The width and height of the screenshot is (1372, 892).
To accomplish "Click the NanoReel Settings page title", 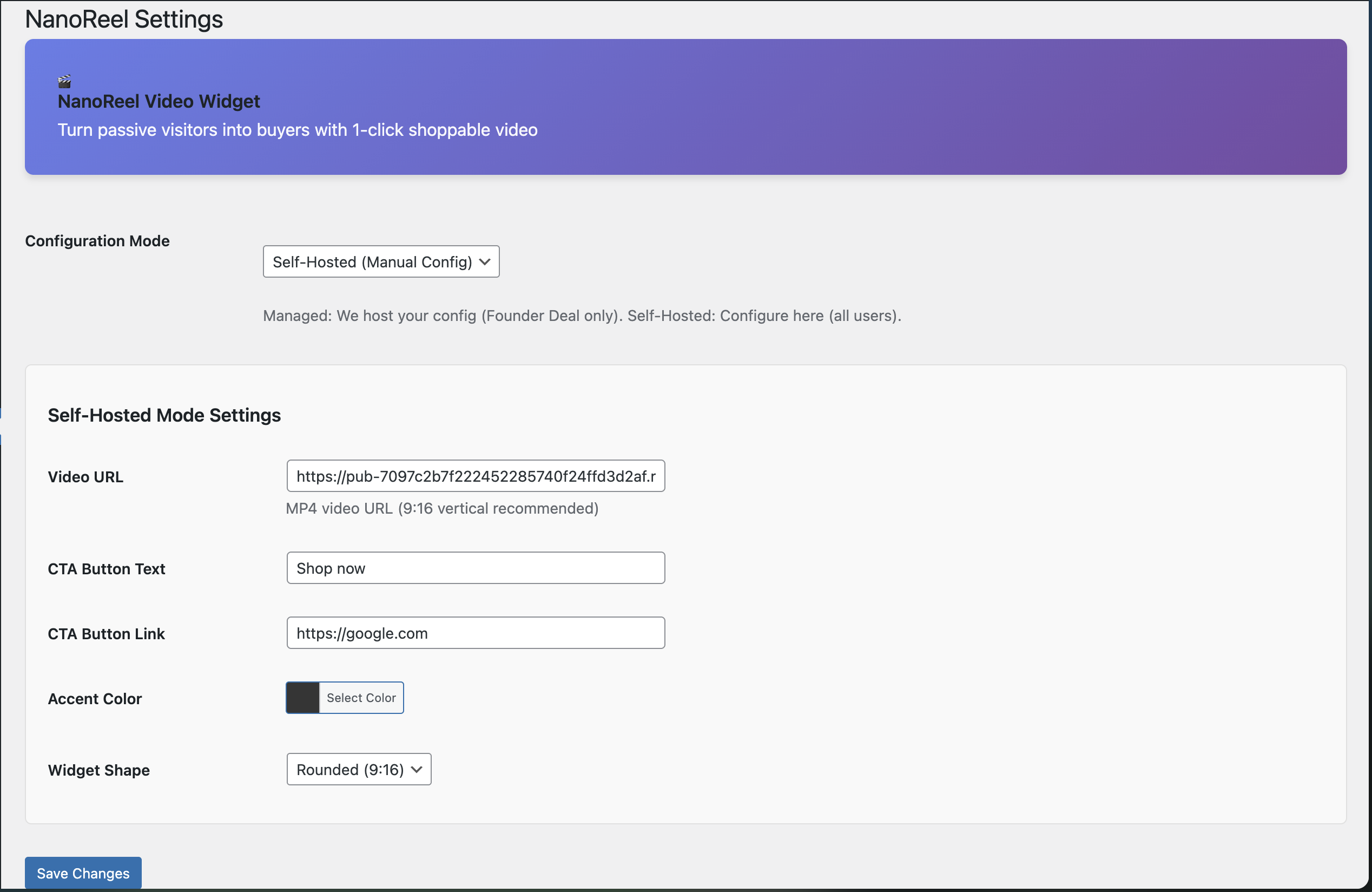I will point(123,18).
